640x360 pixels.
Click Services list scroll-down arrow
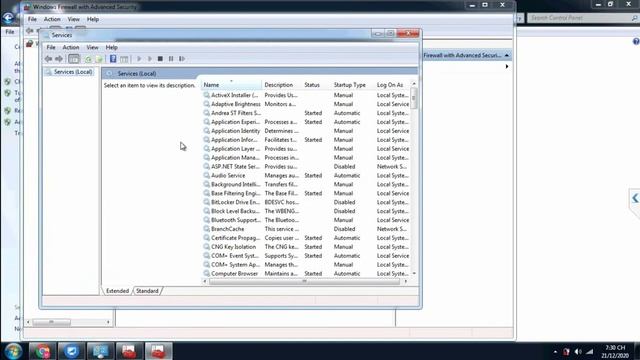pos(414,273)
